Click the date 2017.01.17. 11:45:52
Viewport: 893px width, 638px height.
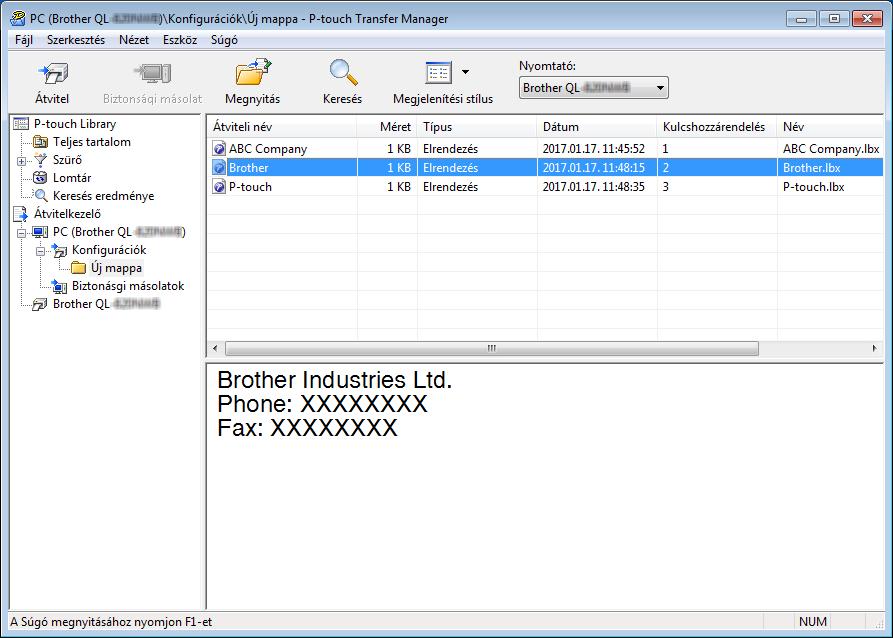(x=593, y=149)
